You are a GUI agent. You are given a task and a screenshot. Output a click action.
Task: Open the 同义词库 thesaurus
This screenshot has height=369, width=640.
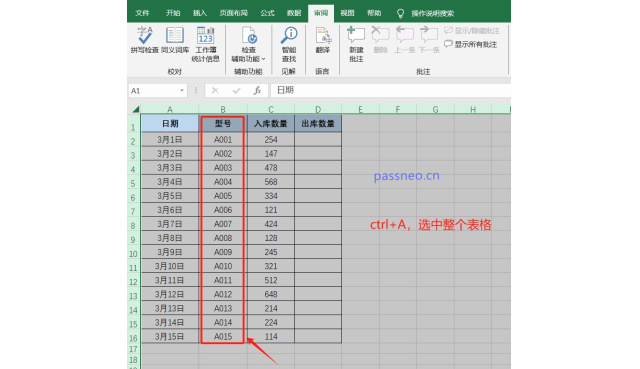175,40
